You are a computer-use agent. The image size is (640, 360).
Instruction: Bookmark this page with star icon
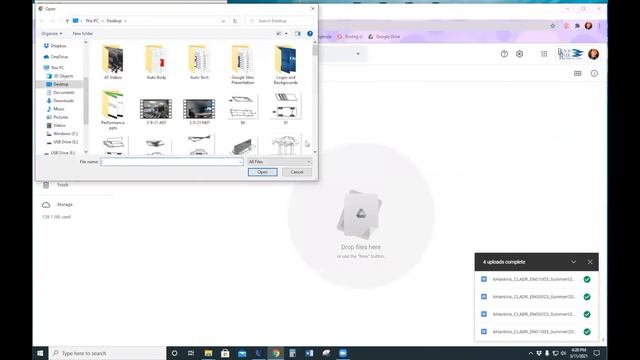tap(553, 26)
